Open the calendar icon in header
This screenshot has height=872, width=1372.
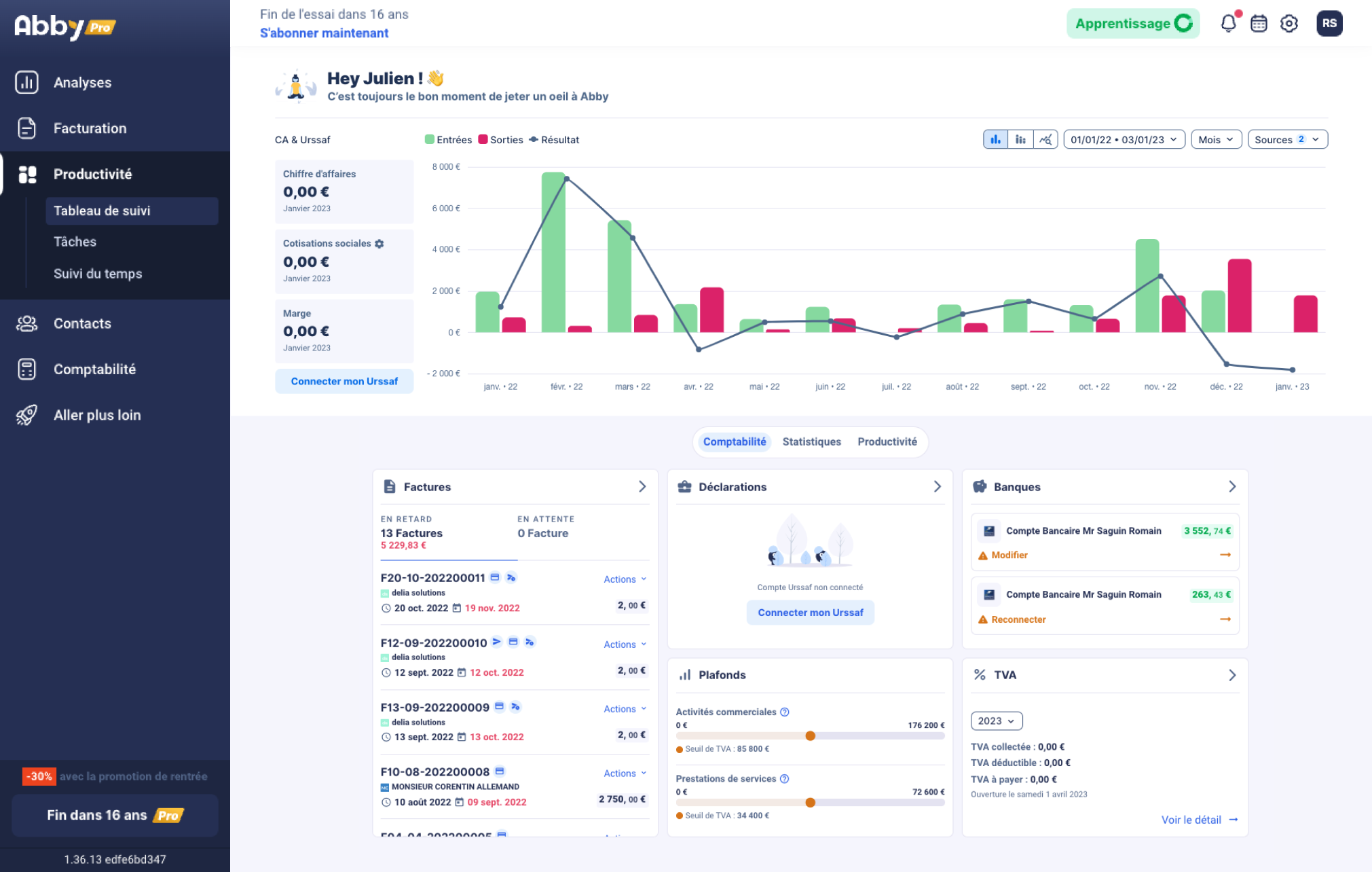pos(1259,24)
